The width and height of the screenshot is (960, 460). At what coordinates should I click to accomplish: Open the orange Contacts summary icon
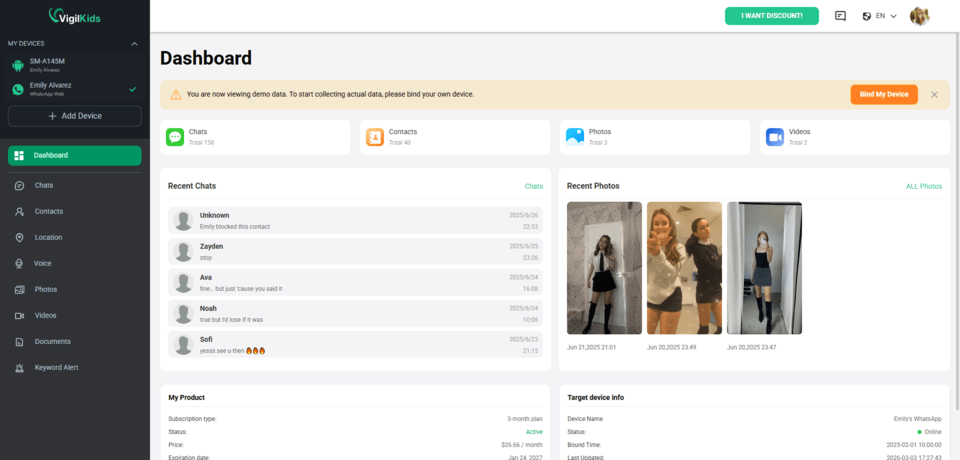tap(375, 137)
